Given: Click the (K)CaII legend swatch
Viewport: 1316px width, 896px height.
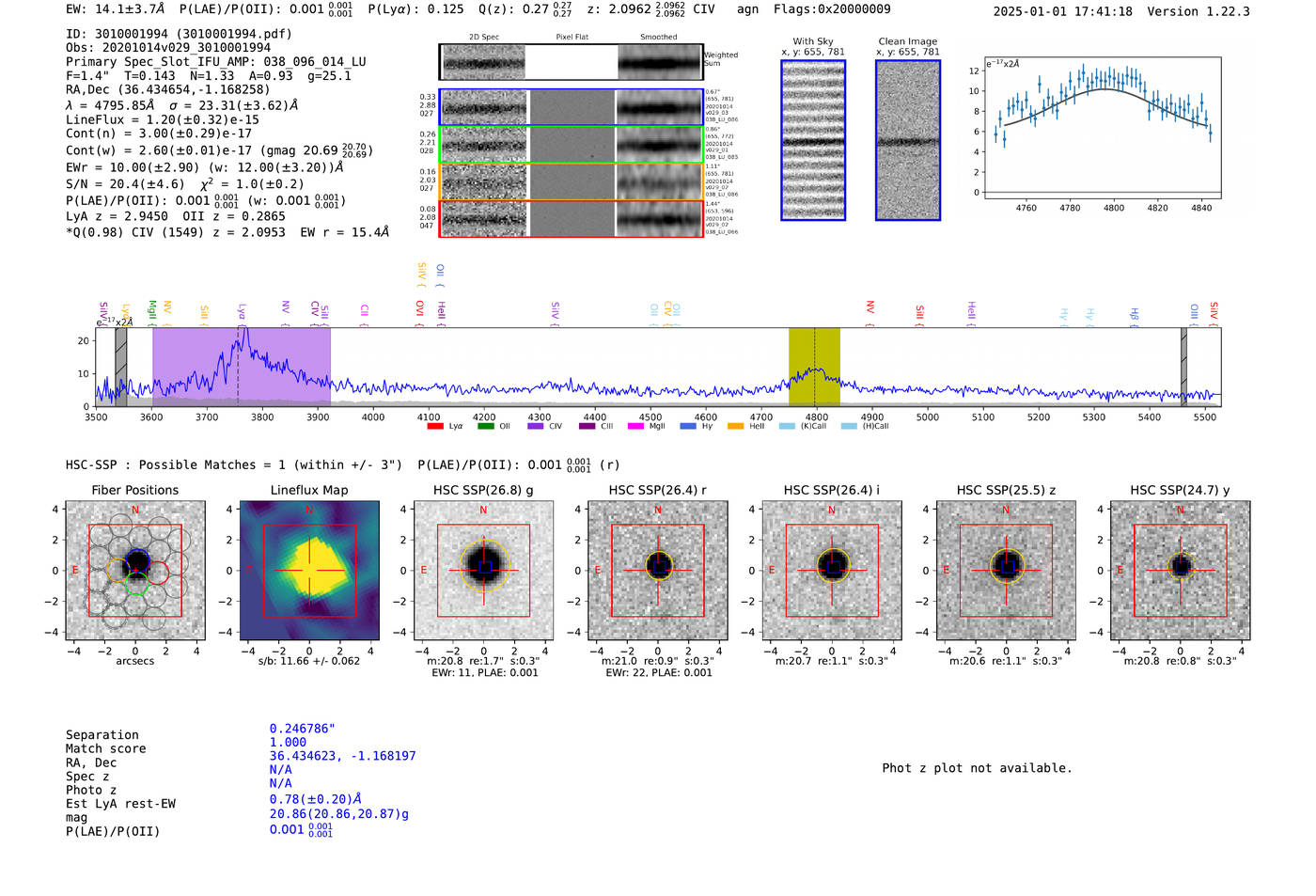Looking at the screenshot, I should (788, 427).
